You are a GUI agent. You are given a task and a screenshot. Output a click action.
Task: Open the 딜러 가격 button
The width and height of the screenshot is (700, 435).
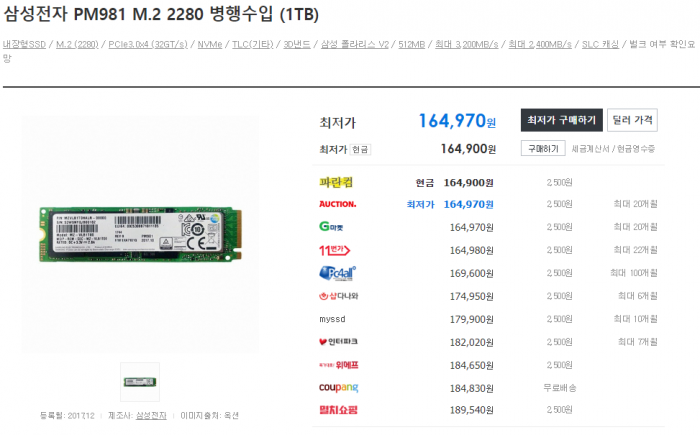point(632,120)
